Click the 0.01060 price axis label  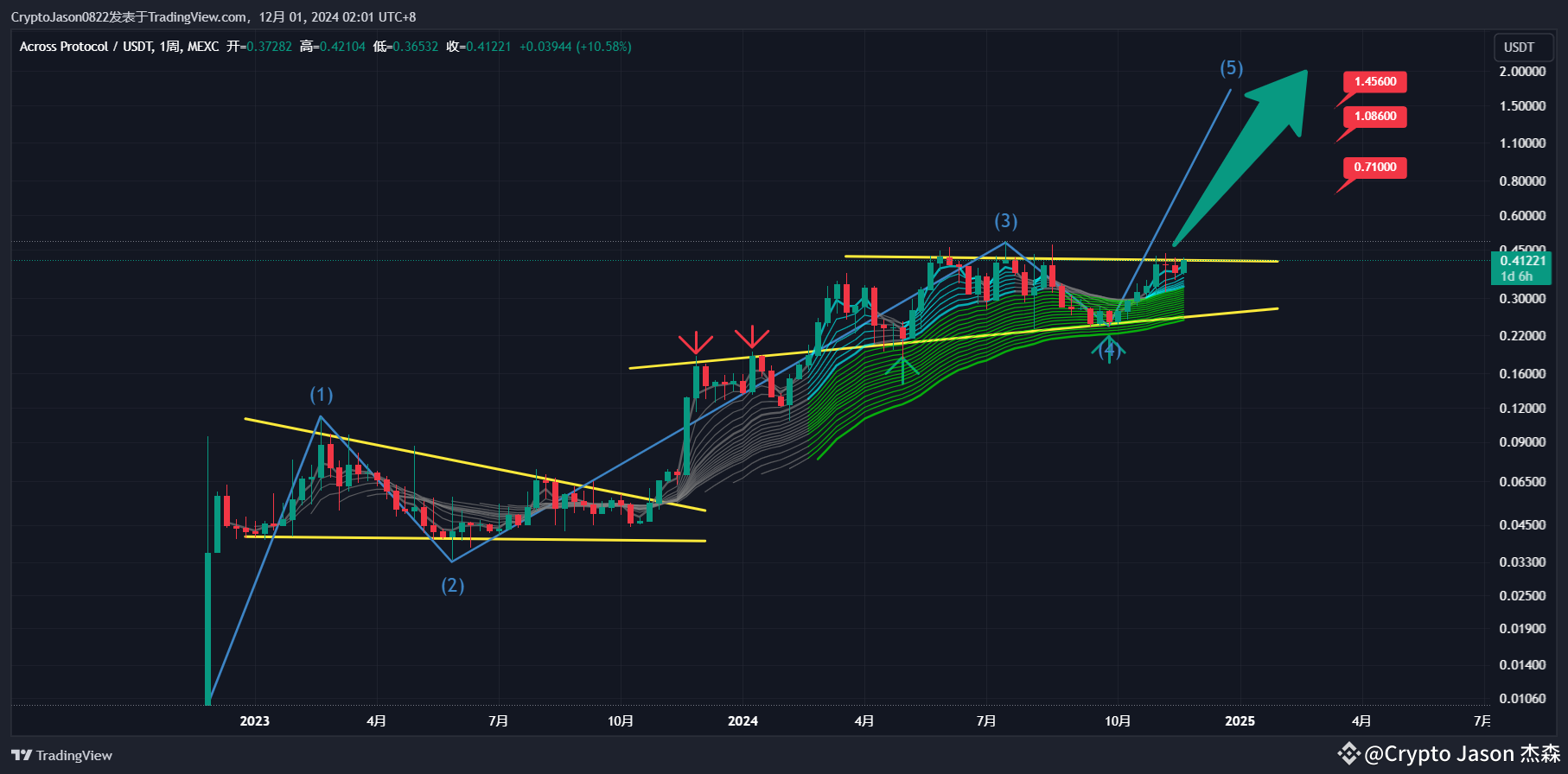coord(1522,699)
